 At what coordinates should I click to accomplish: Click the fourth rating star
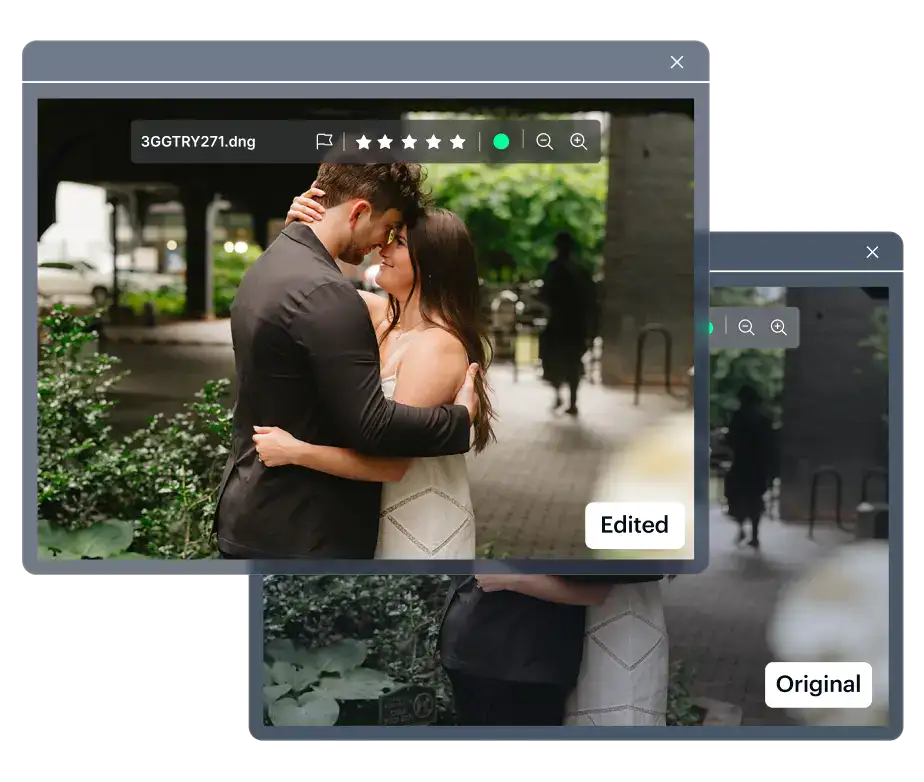(x=434, y=142)
